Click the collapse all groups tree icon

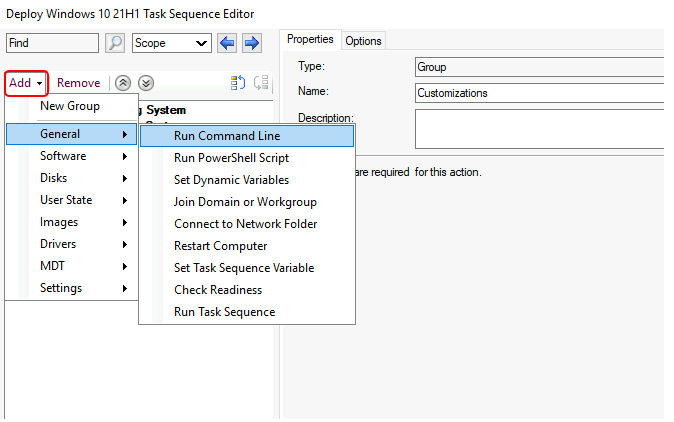[x=261, y=83]
